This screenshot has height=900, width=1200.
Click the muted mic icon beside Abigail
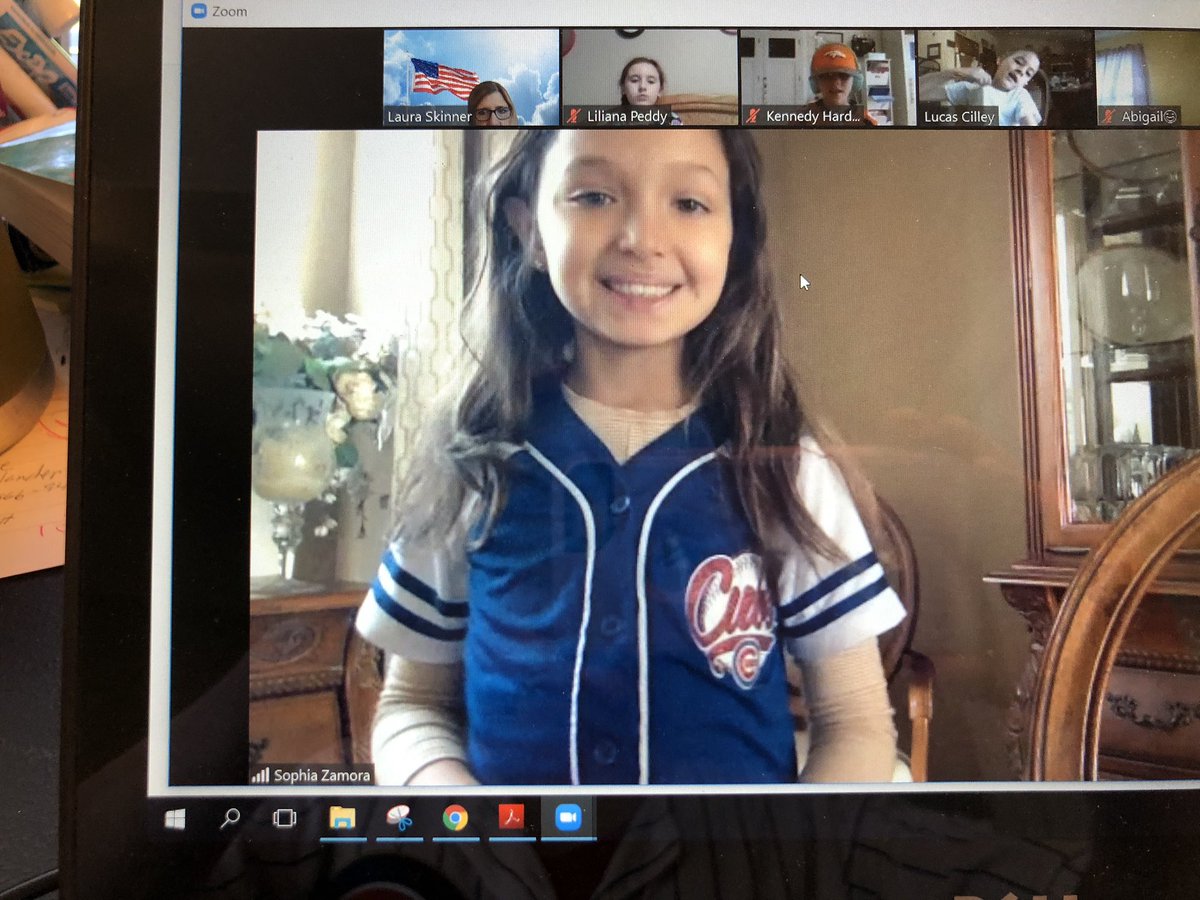[1110, 116]
